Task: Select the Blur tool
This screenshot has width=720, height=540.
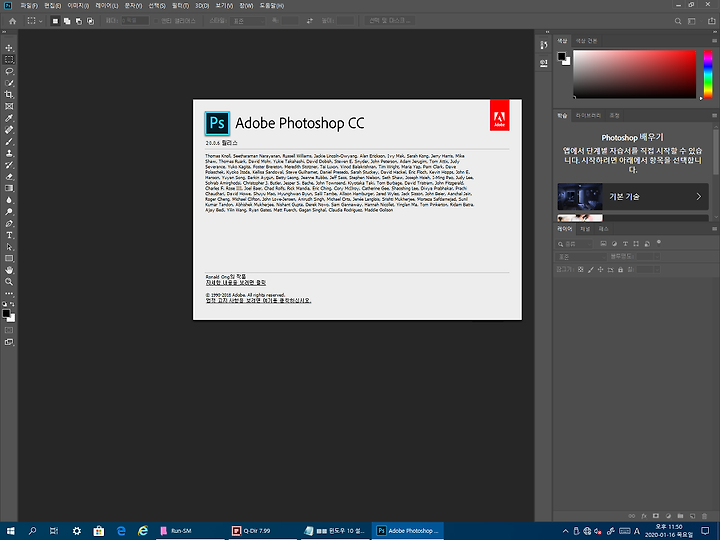Action: [9, 200]
